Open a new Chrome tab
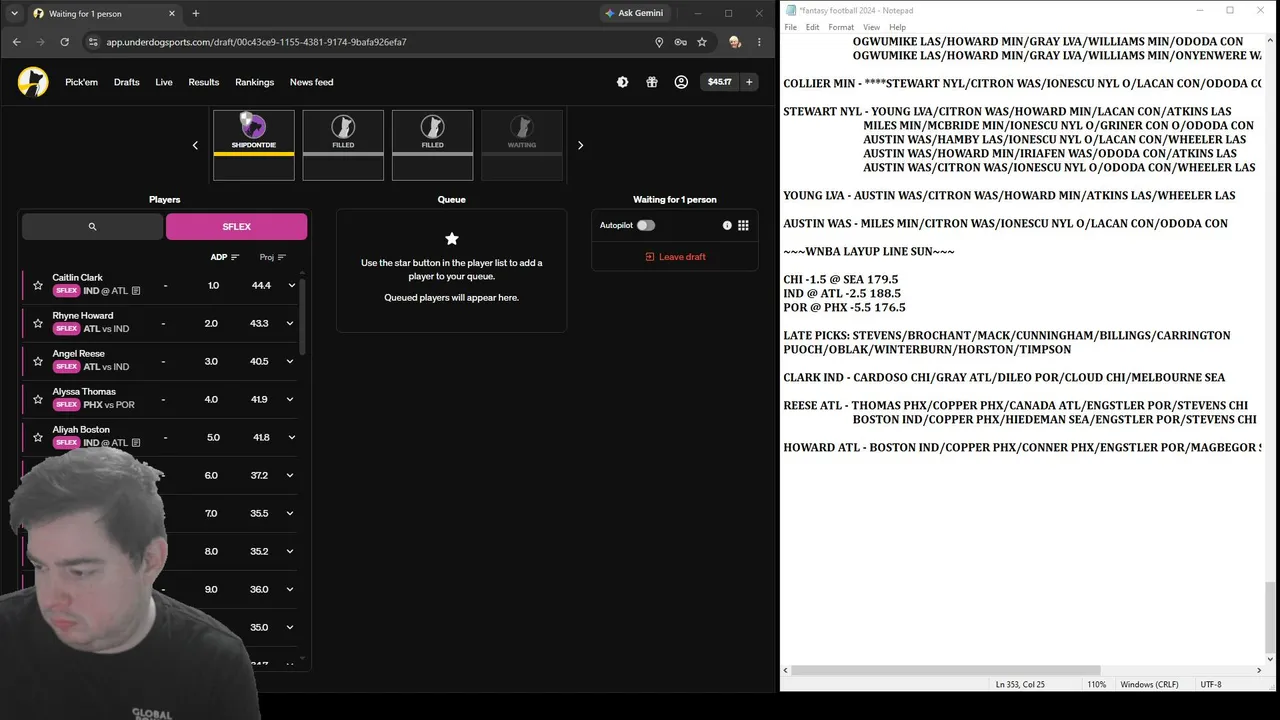 pos(196,13)
